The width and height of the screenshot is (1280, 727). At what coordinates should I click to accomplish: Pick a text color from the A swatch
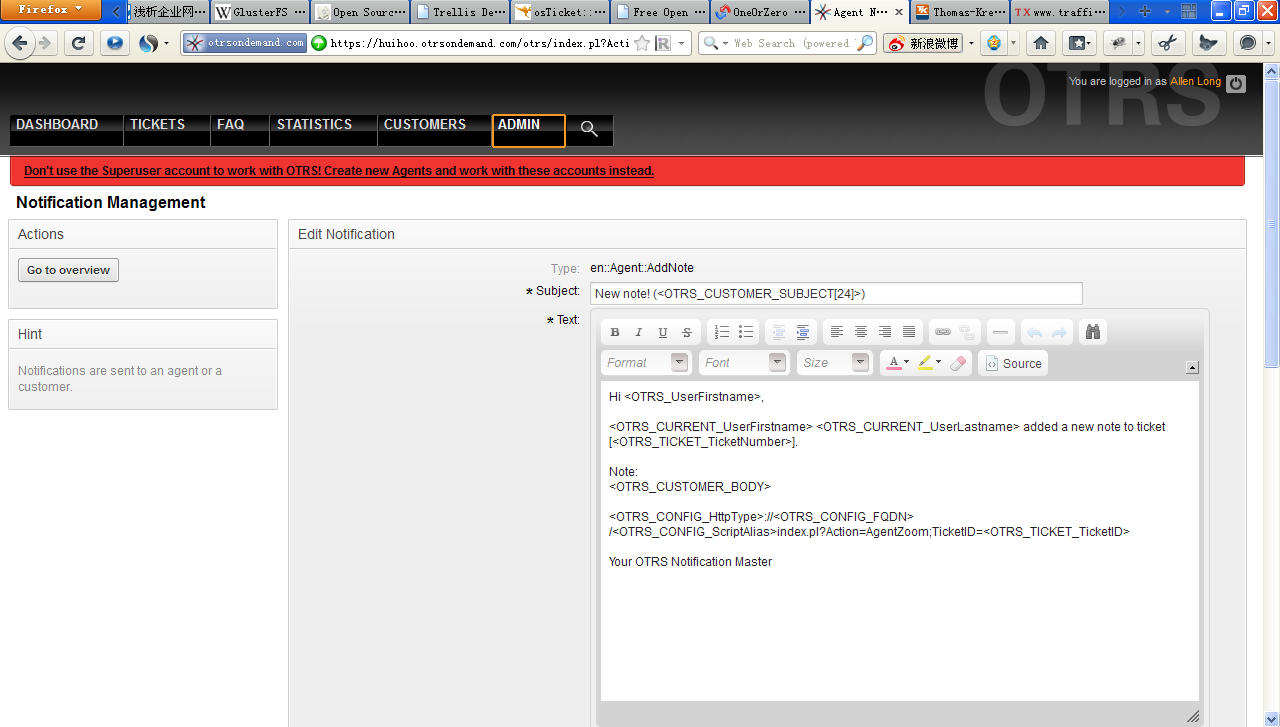(894, 363)
